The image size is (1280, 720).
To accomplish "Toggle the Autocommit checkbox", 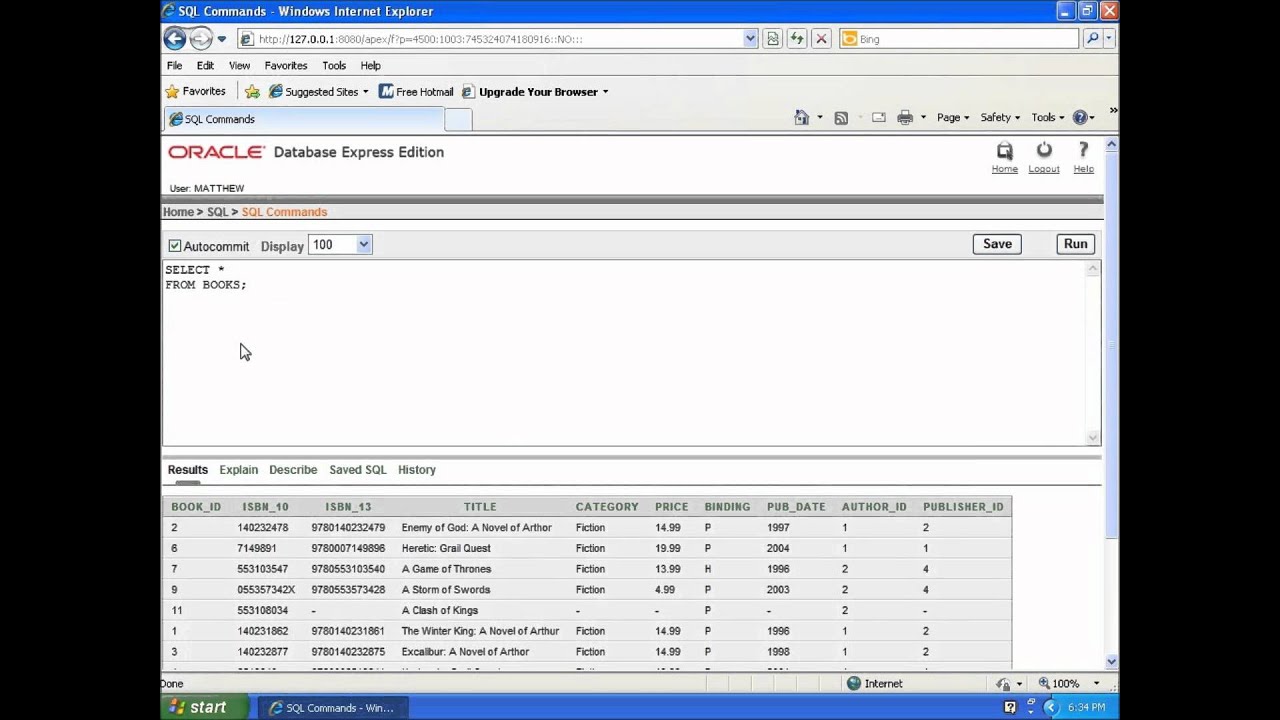I will [175, 246].
